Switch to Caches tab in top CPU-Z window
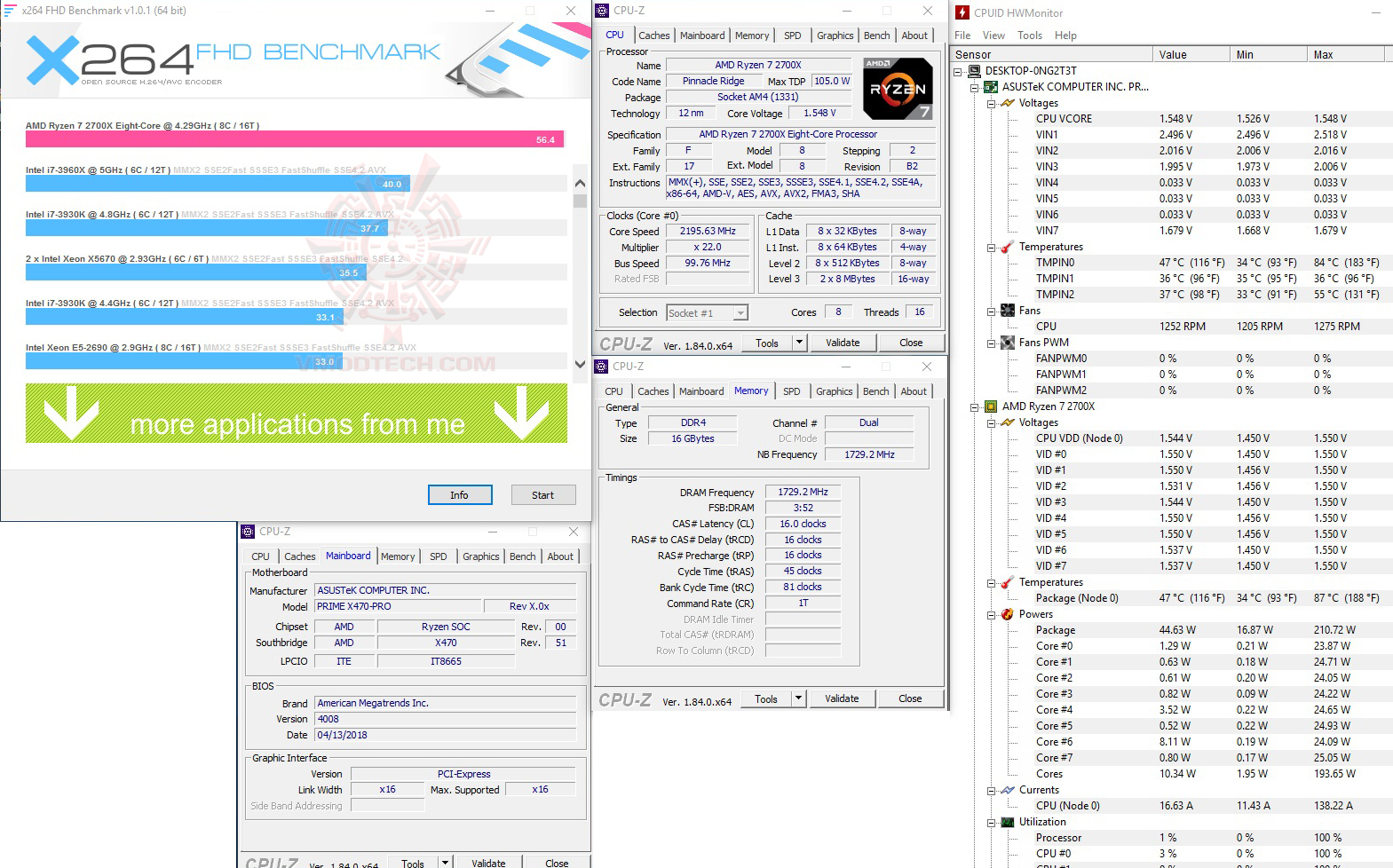1393x868 pixels. [x=654, y=36]
